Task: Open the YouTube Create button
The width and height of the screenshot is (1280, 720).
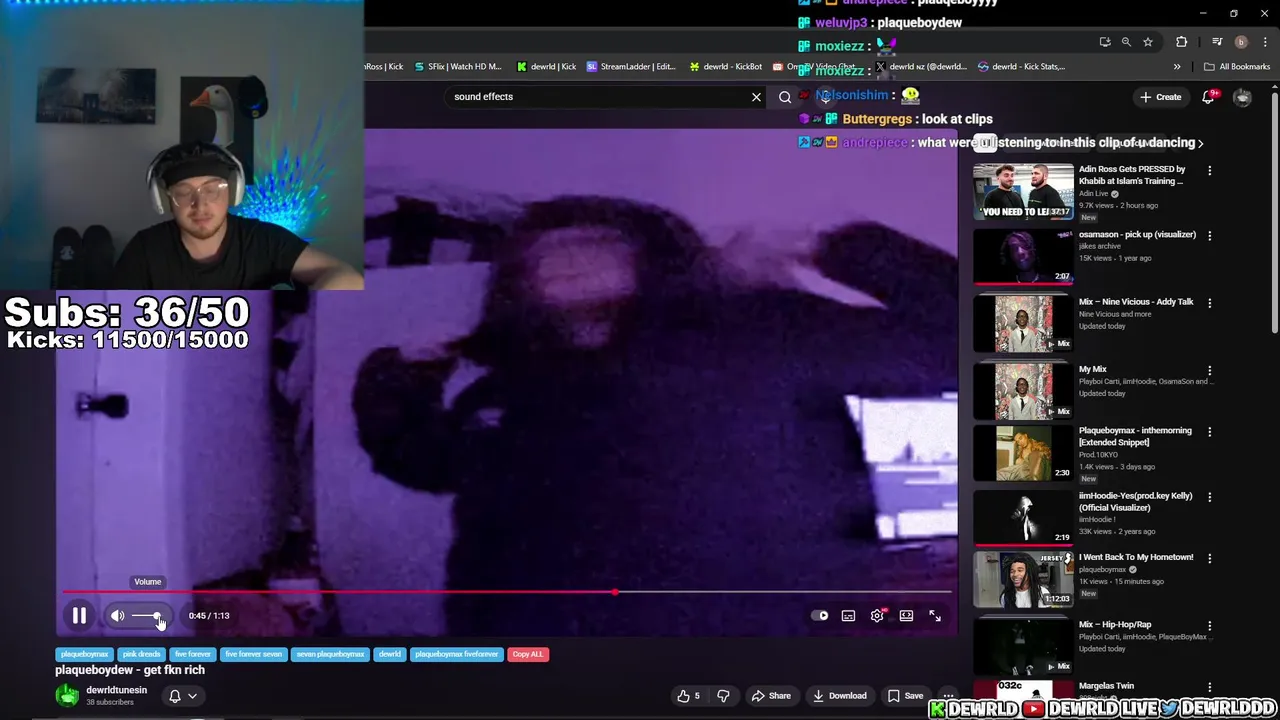Action: pyautogui.click(x=1161, y=97)
